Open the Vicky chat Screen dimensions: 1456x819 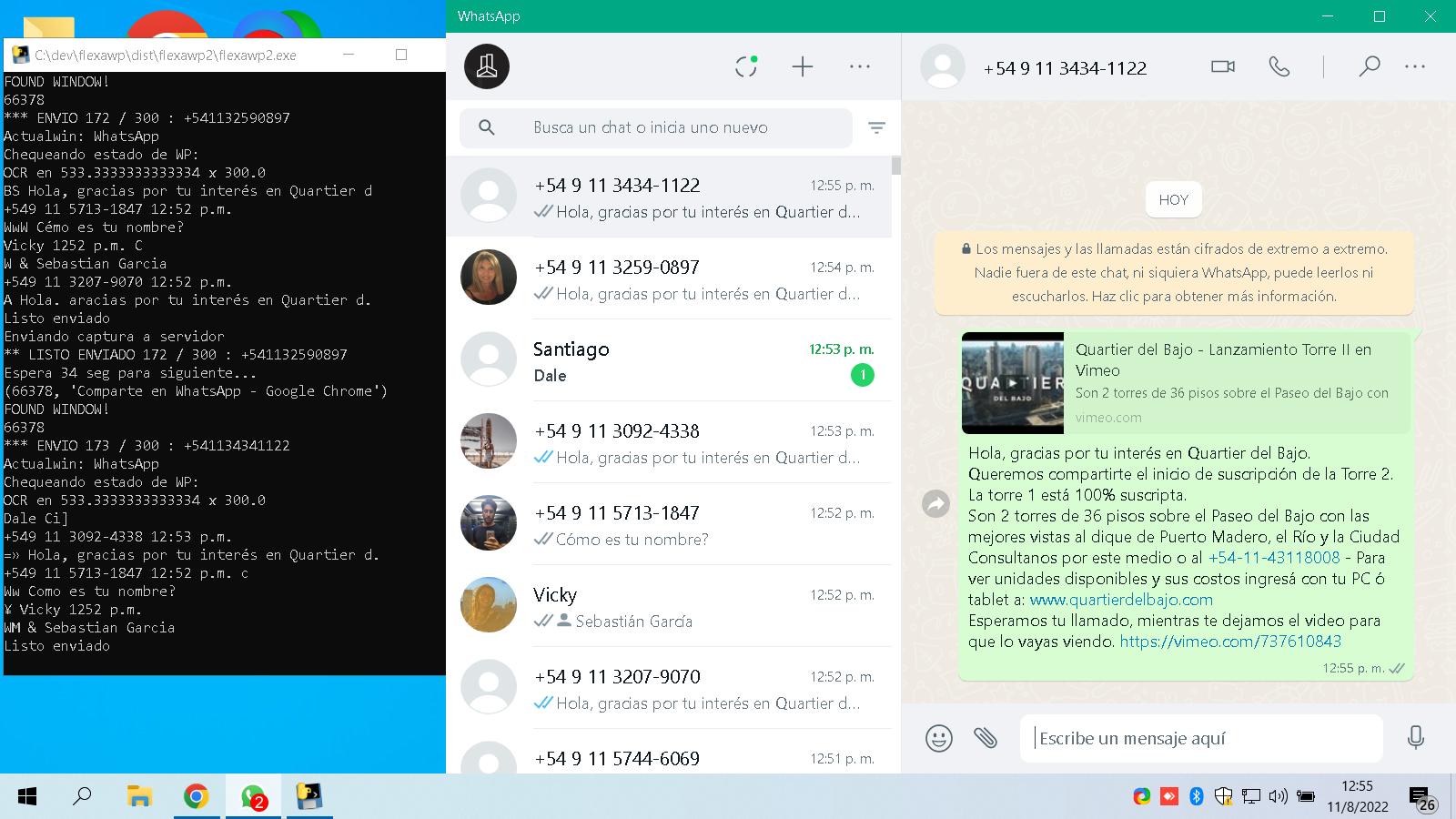click(669, 607)
